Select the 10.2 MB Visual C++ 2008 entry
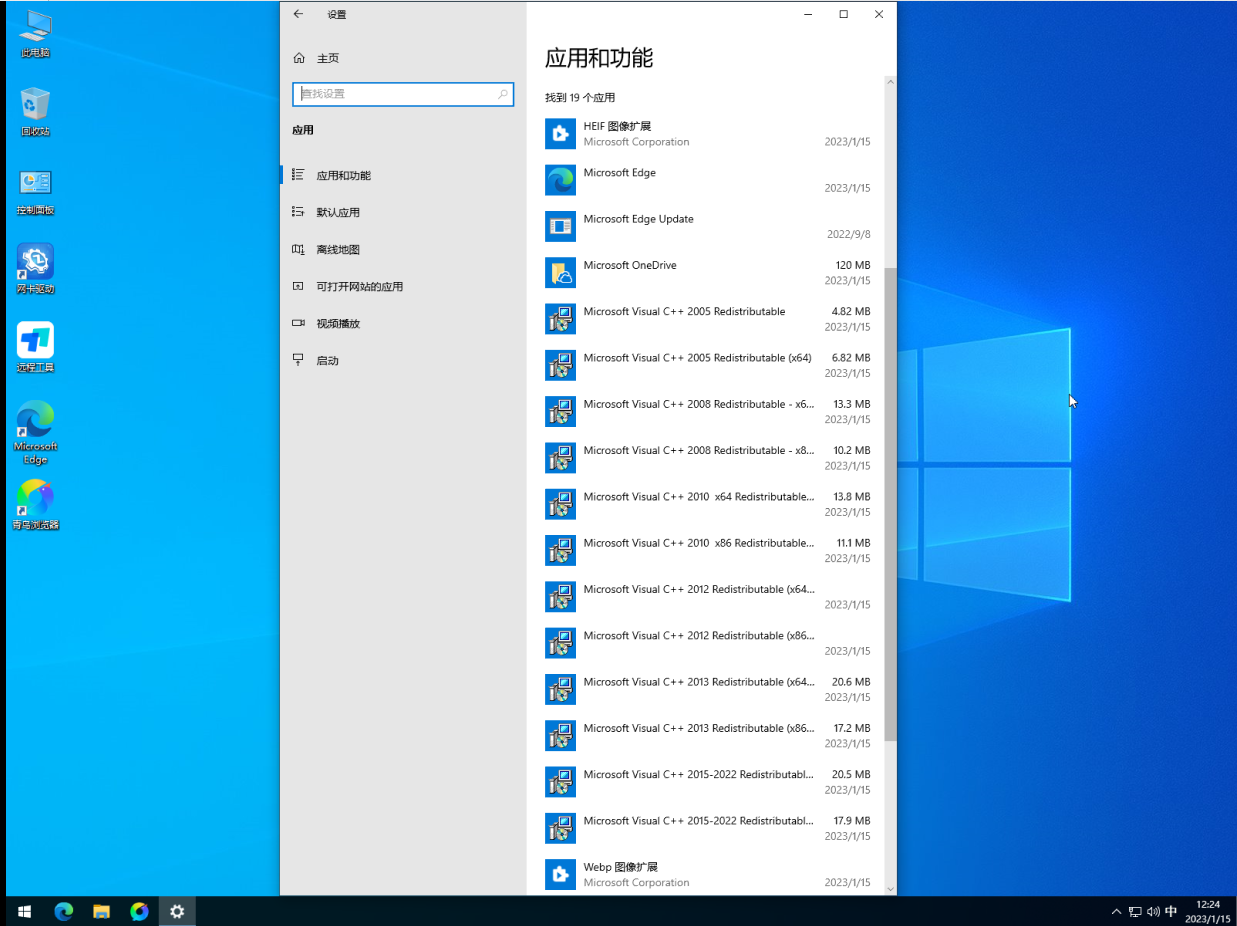1237x926 pixels. [708, 458]
